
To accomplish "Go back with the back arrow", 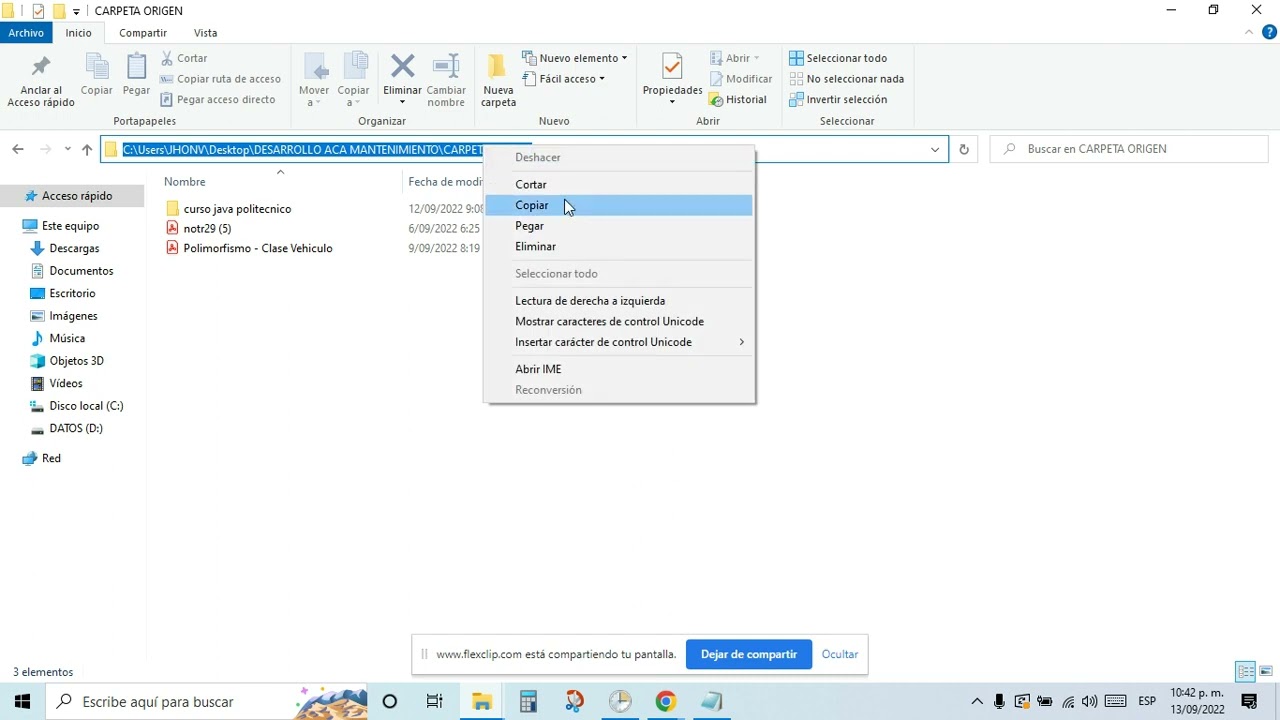I will [x=18, y=149].
